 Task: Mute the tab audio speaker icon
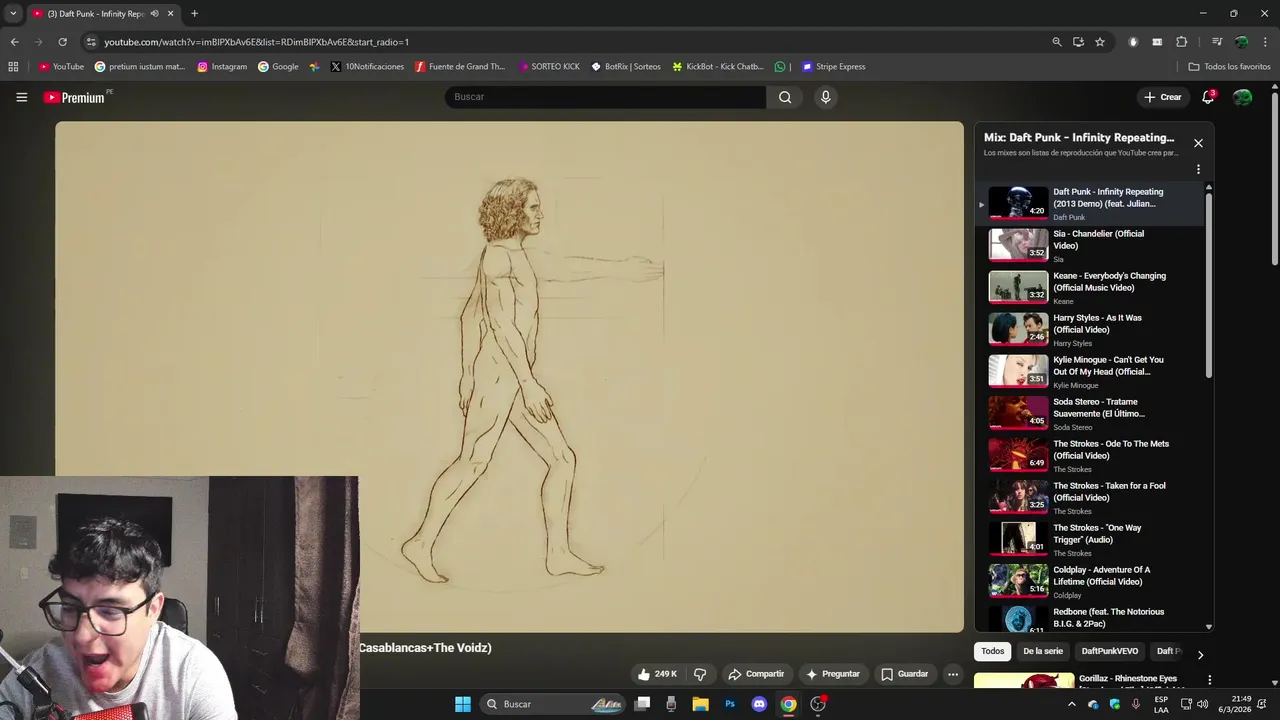coord(154,14)
